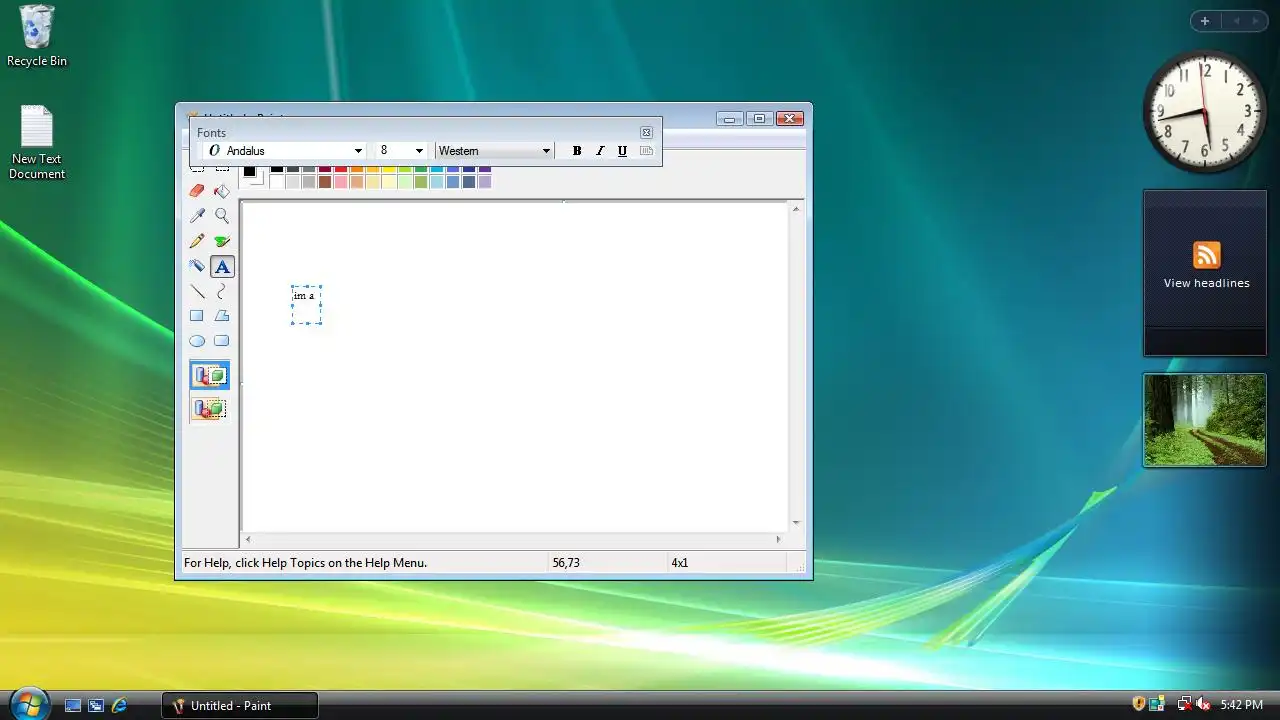Screen dimensions: 1280x720
Task: Click the muted volume tray icon
Action: pyautogui.click(x=1203, y=704)
